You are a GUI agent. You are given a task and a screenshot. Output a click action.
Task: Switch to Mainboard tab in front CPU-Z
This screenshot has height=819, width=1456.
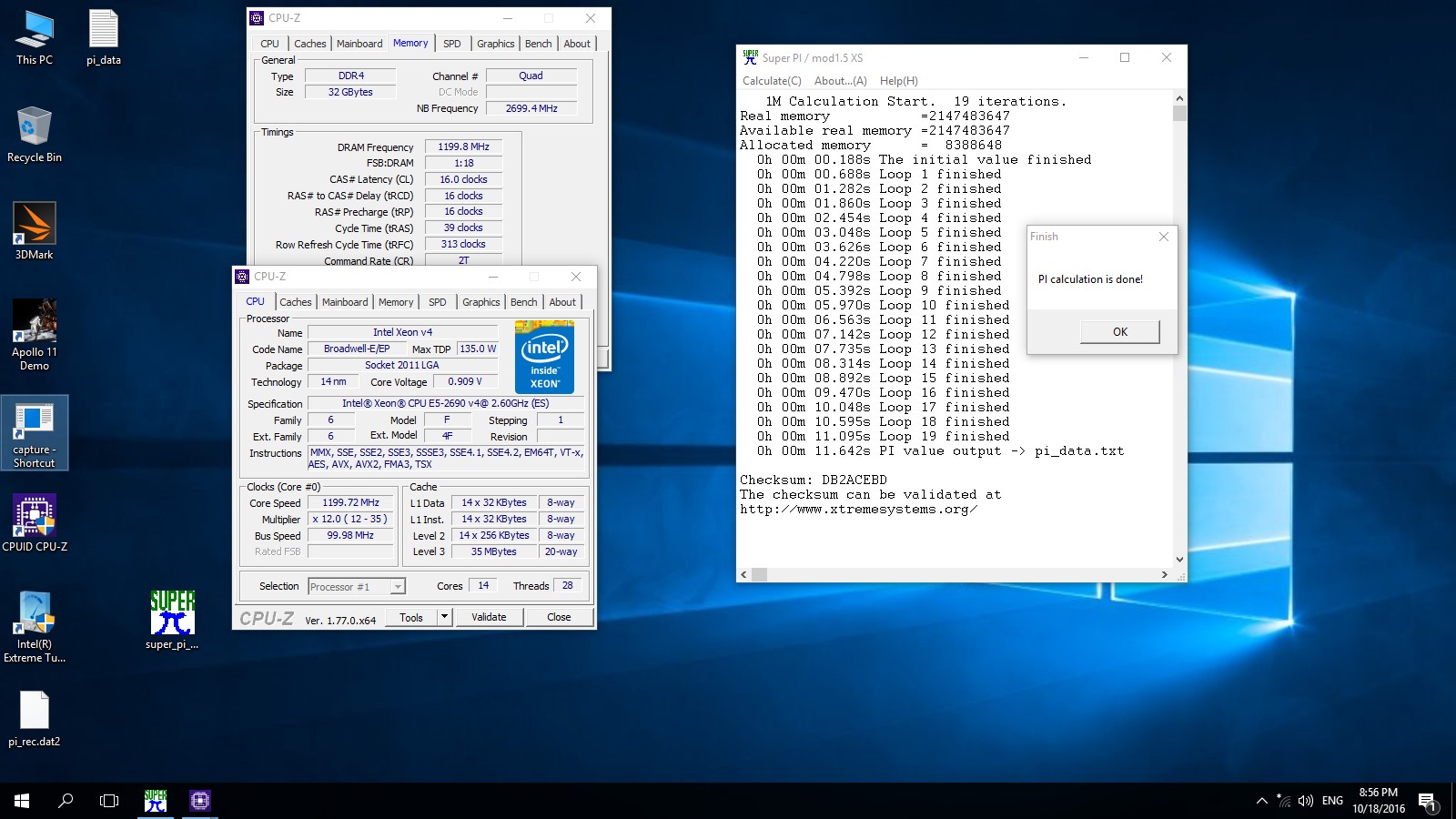click(345, 302)
